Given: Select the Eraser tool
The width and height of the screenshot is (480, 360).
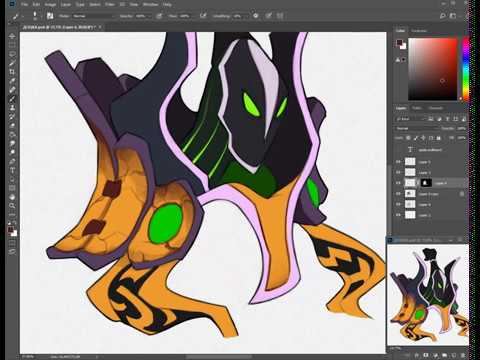Looking at the screenshot, I should click(x=12, y=126).
